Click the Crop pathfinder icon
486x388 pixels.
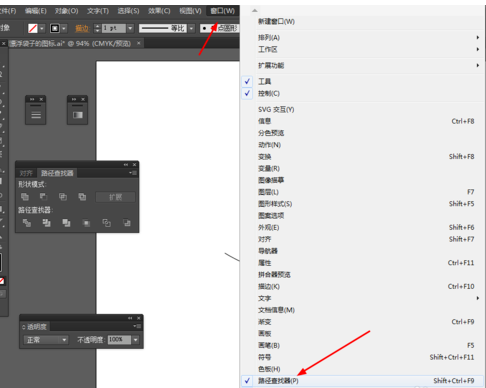point(86,223)
